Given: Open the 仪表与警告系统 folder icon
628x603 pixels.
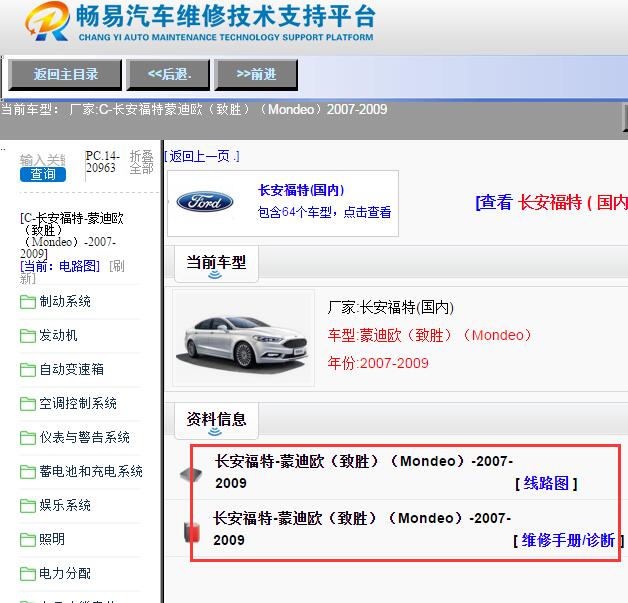Looking at the screenshot, I should [28, 438].
